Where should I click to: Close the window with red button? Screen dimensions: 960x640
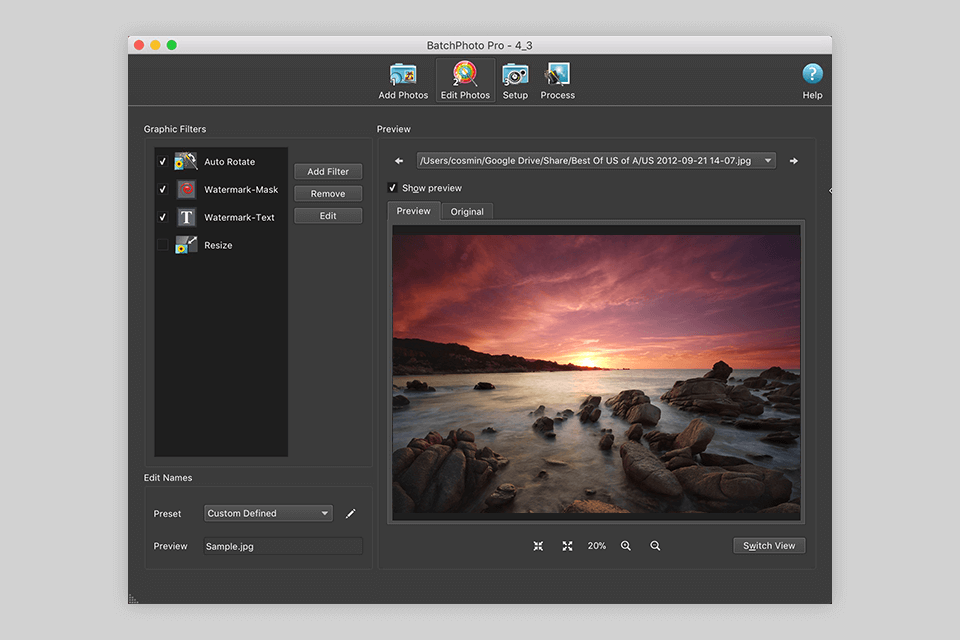[x=139, y=45]
